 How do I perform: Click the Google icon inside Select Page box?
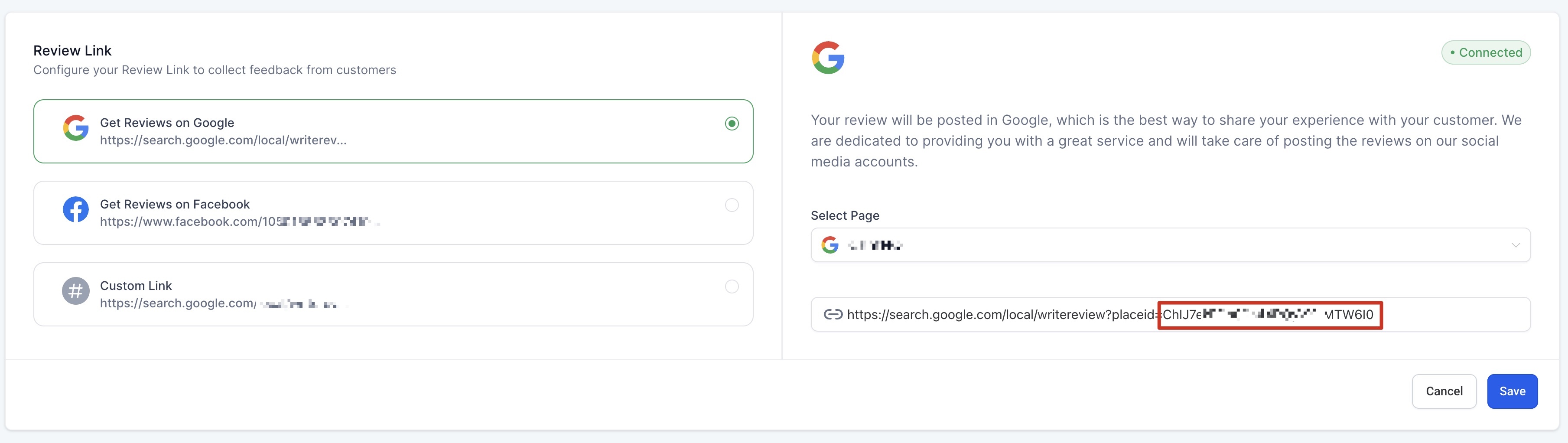[830, 245]
